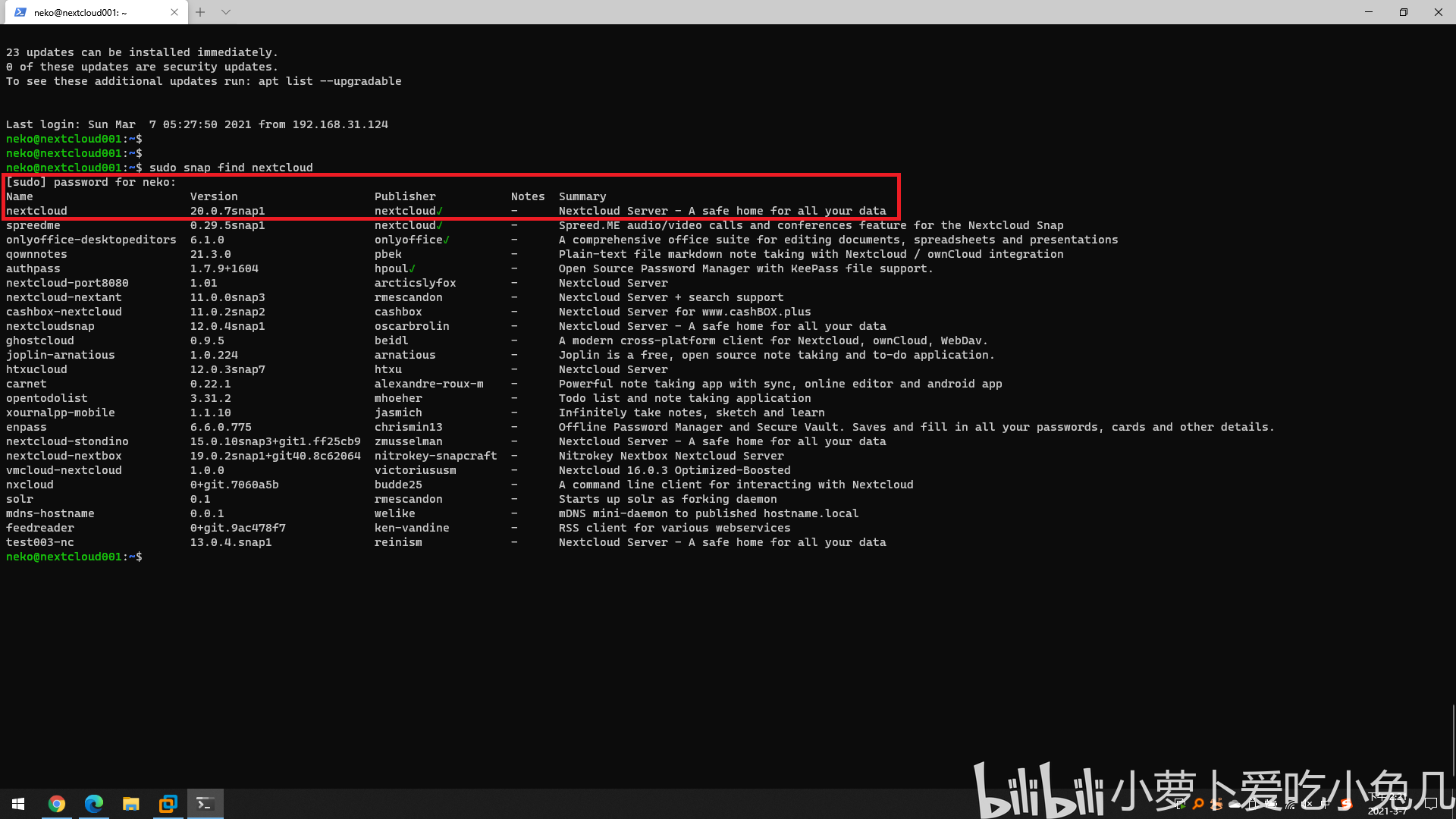Click 'nextcloudsnap' package name

point(50,326)
